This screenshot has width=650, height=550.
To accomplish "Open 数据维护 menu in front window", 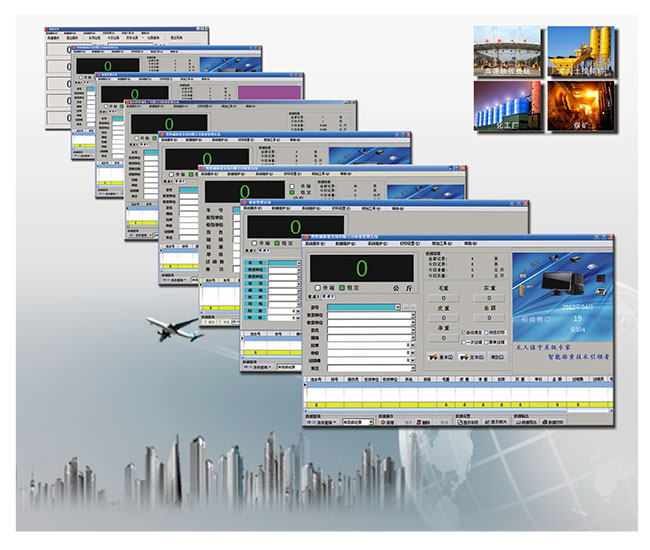I will [346, 244].
